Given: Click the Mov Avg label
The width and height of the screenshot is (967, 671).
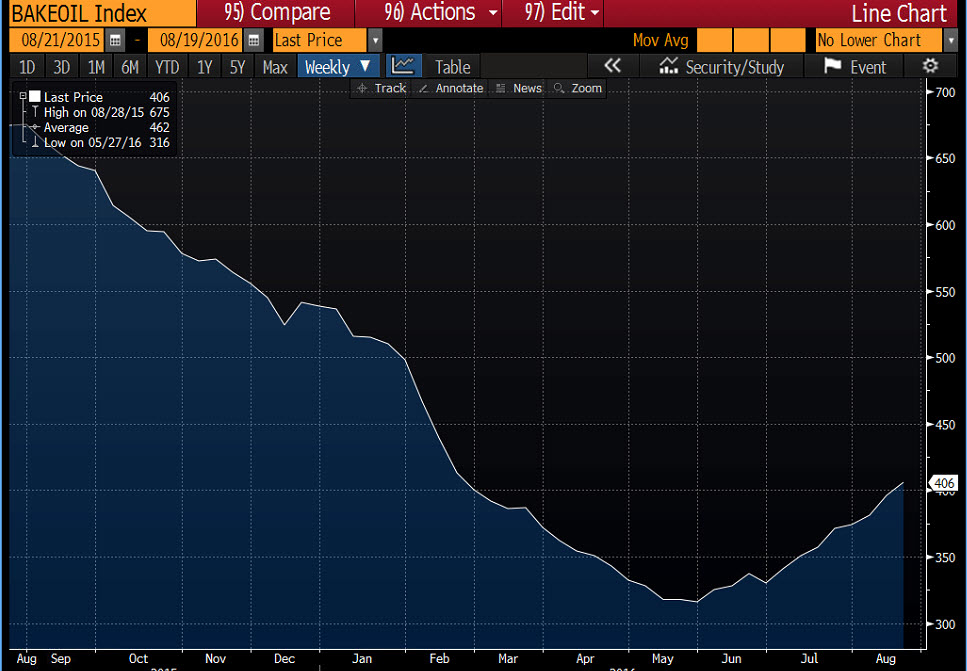Looking at the screenshot, I should point(660,41).
